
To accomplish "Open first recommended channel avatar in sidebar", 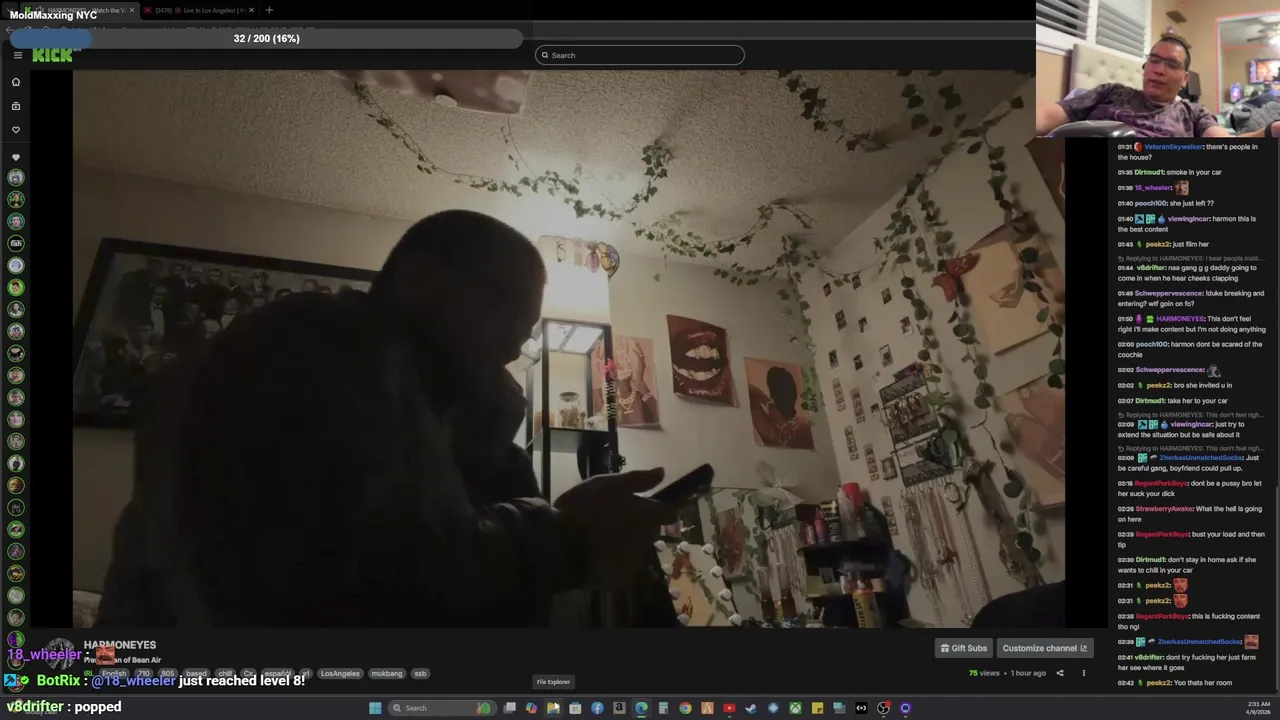I will pyautogui.click(x=16, y=177).
